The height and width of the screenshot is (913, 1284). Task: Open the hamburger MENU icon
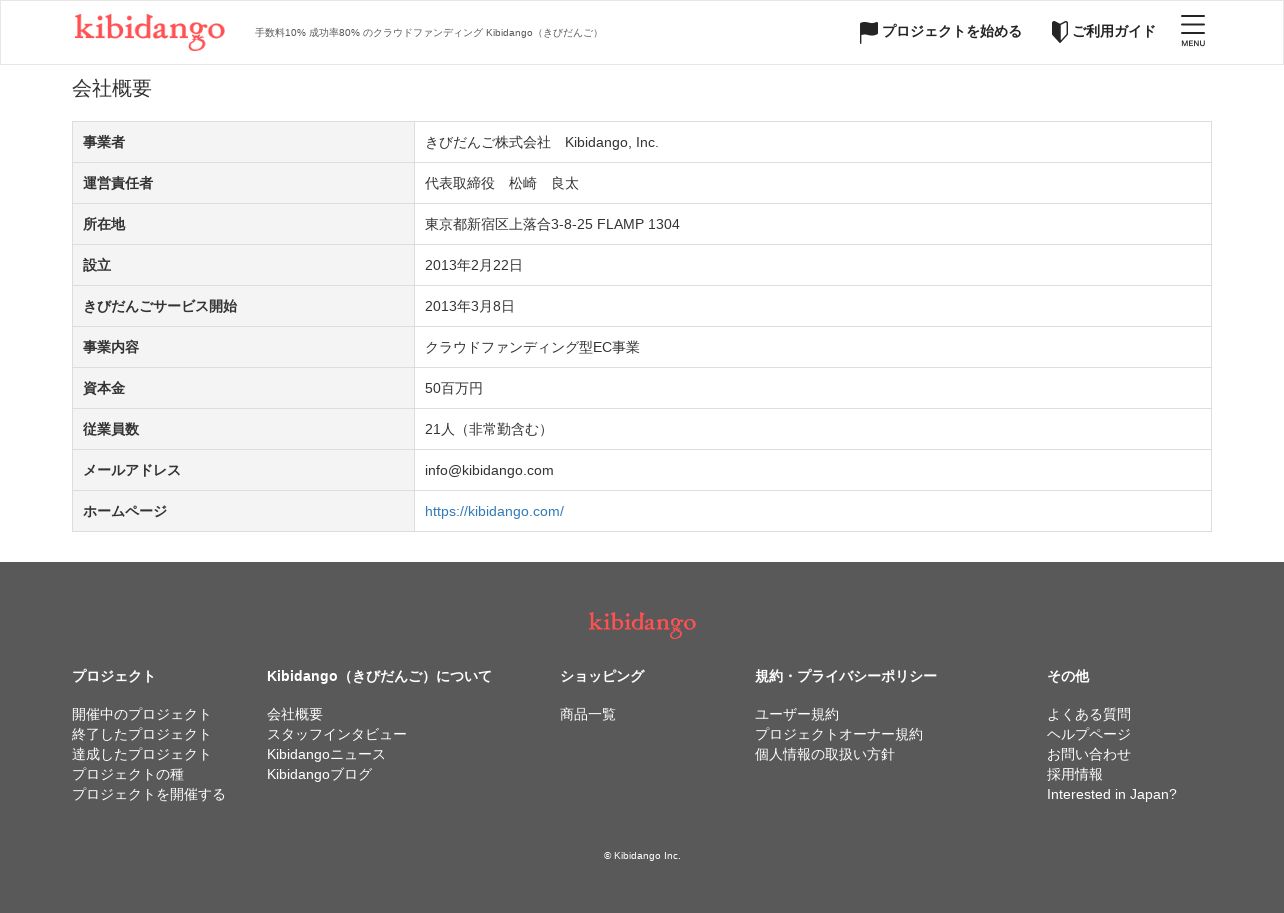(x=1193, y=31)
